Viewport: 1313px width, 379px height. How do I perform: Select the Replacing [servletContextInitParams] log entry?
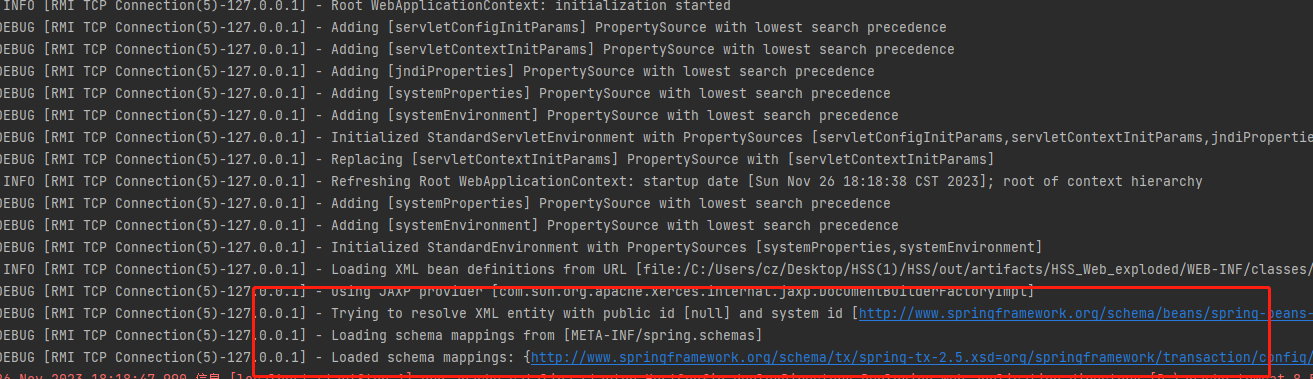(656, 159)
